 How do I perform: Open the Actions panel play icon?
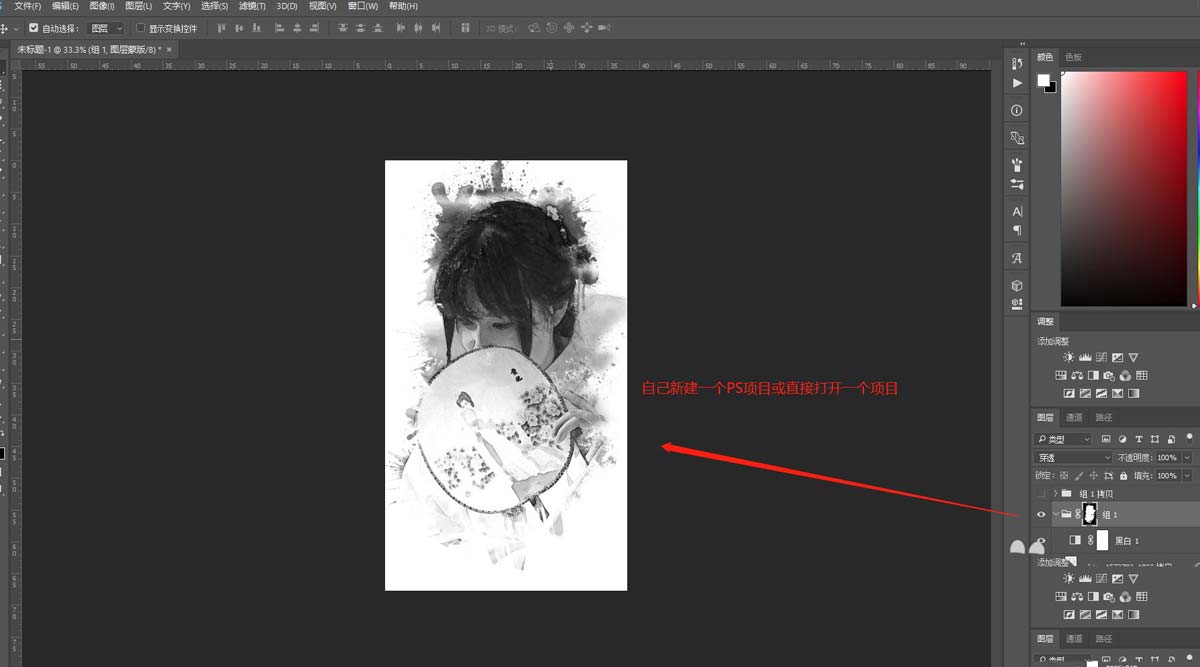pos(1017,83)
